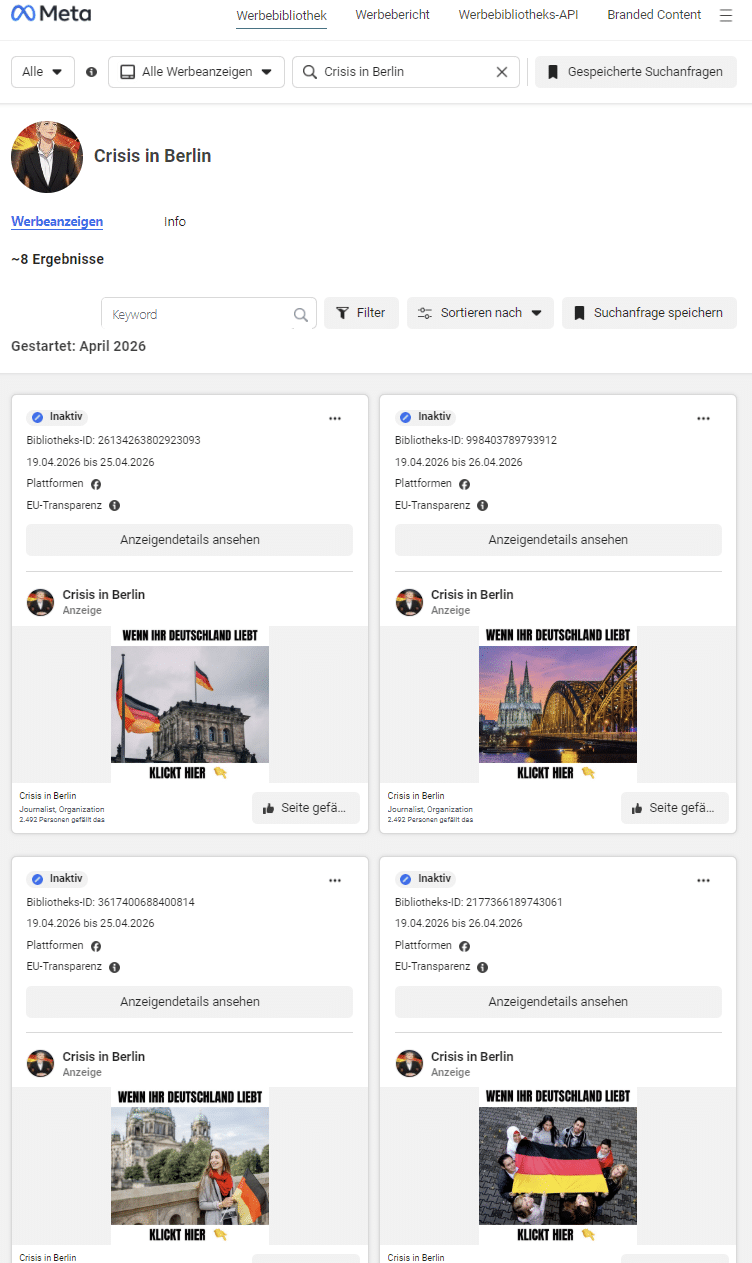Click Facebook platform icon in ad 26134263802923093
Screen dimensions: 752x1263
click(96, 484)
